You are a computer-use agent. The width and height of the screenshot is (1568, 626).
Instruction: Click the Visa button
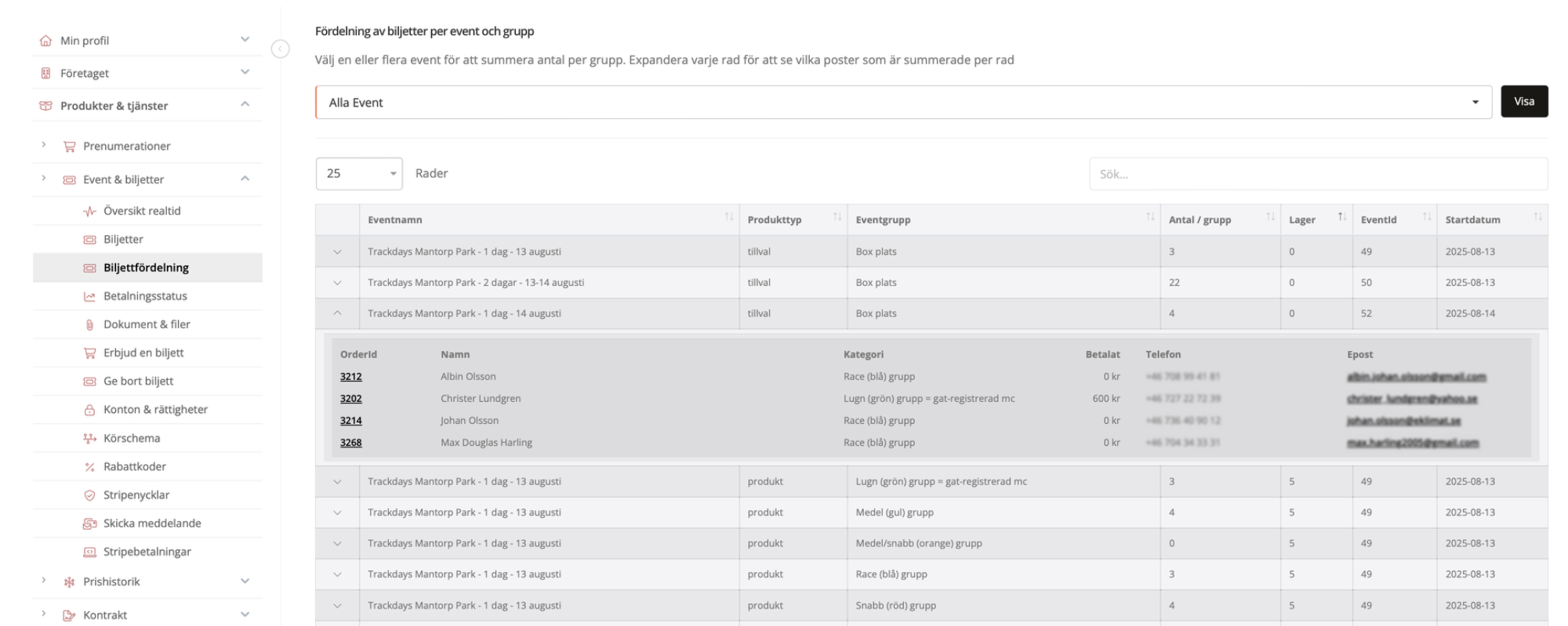[x=1523, y=102]
